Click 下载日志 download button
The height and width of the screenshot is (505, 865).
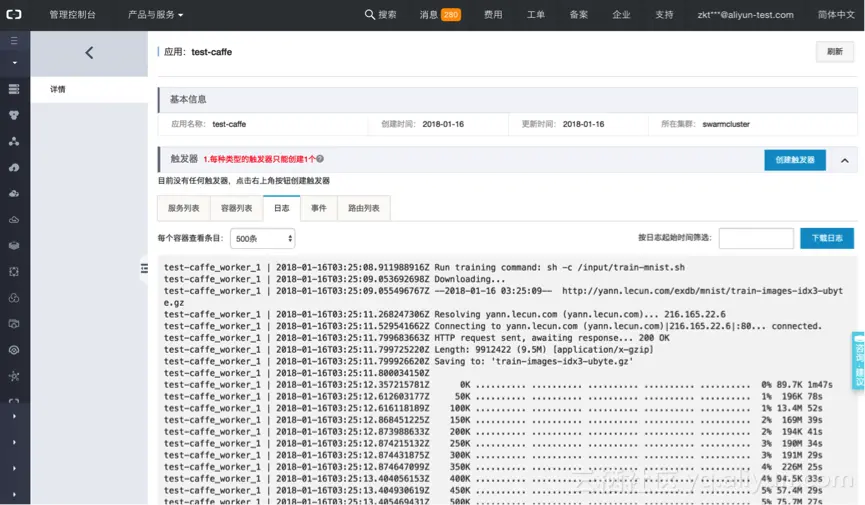click(x=827, y=238)
